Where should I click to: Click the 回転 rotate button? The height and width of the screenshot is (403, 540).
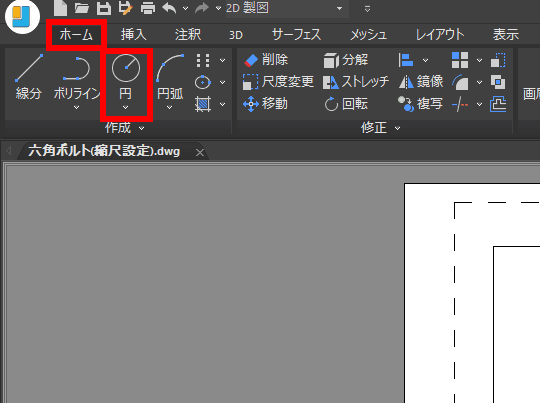click(x=346, y=104)
